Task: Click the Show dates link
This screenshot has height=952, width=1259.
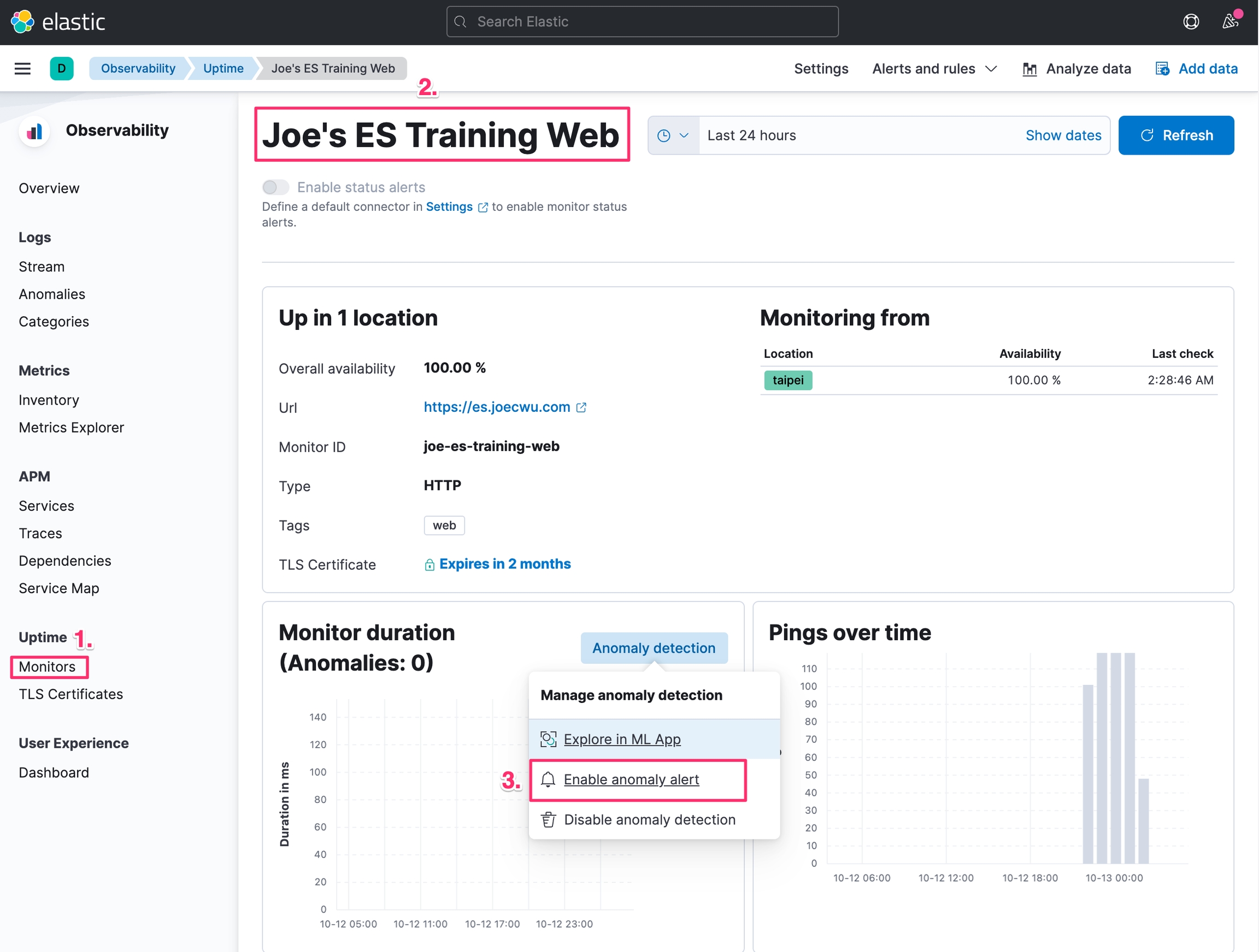Action: 1063,135
